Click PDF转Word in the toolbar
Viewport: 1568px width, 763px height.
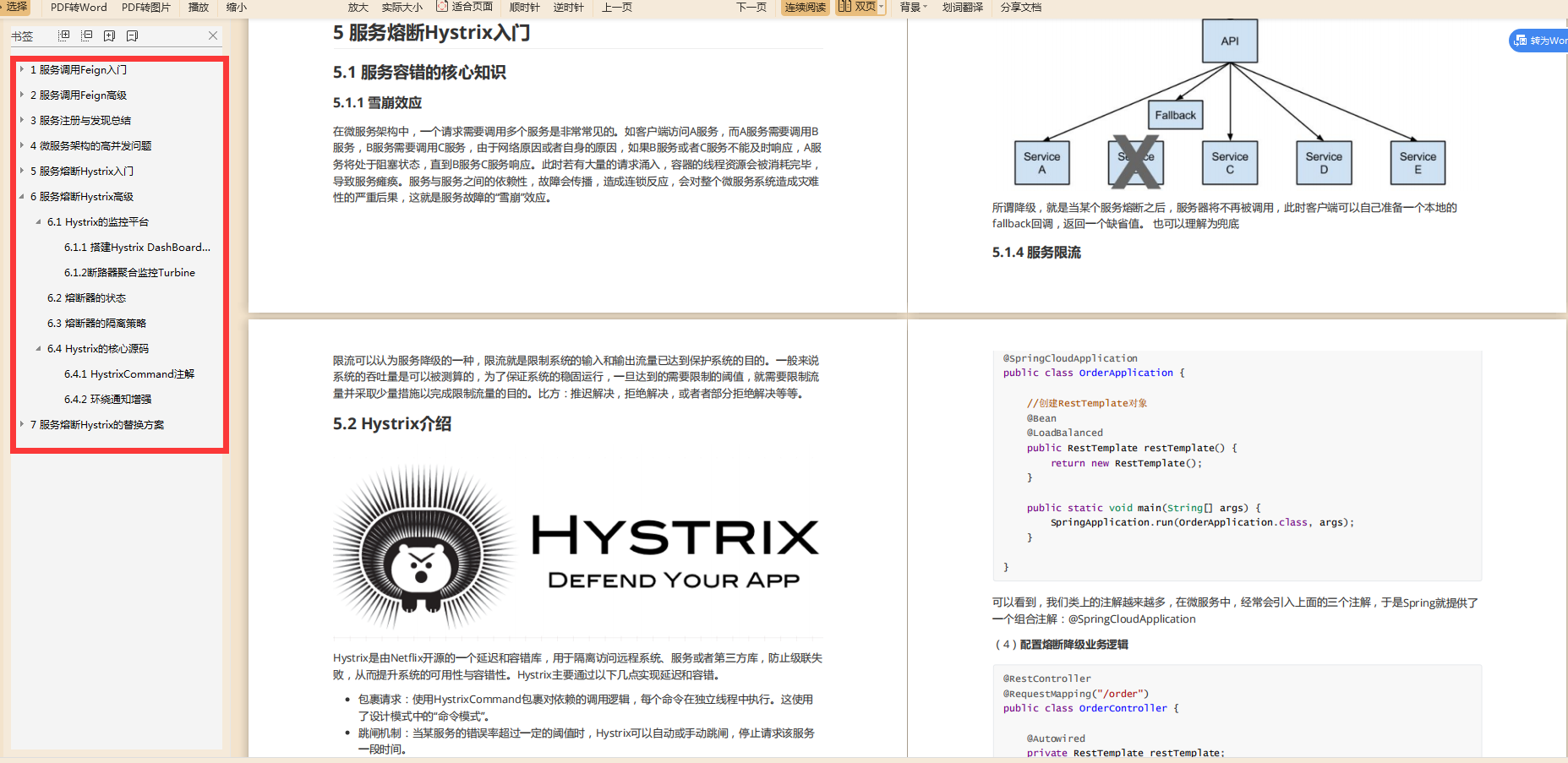pos(79,8)
